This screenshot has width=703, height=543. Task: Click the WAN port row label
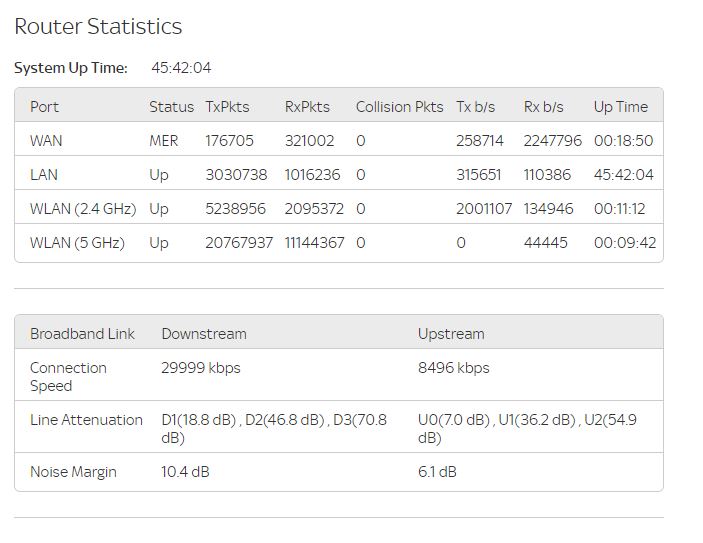(46, 141)
